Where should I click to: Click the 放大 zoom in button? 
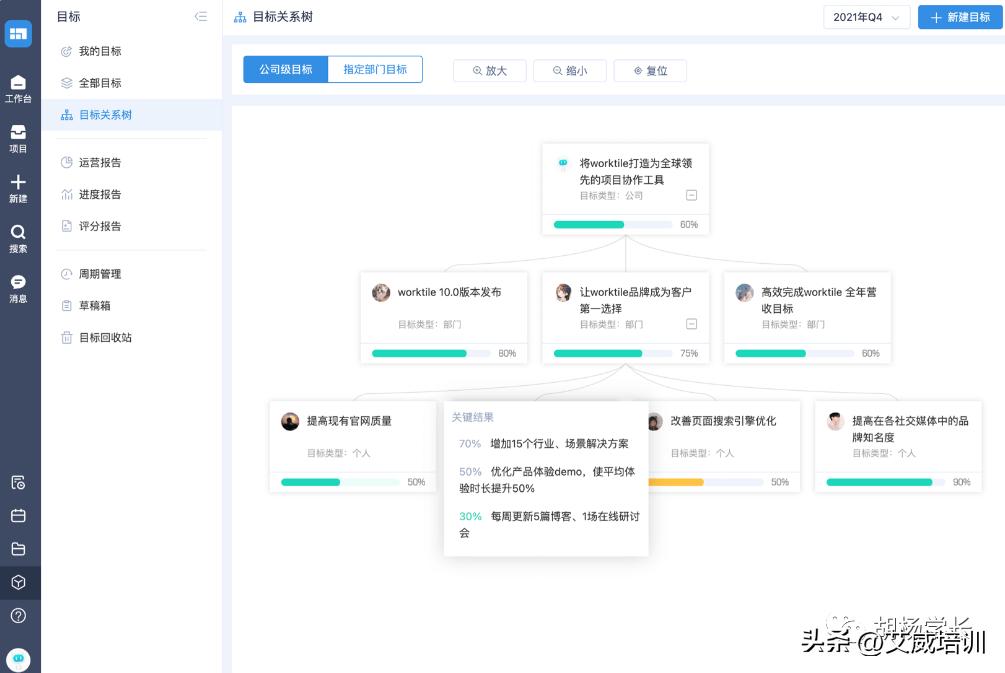pyautogui.click(x=490, y=71)
